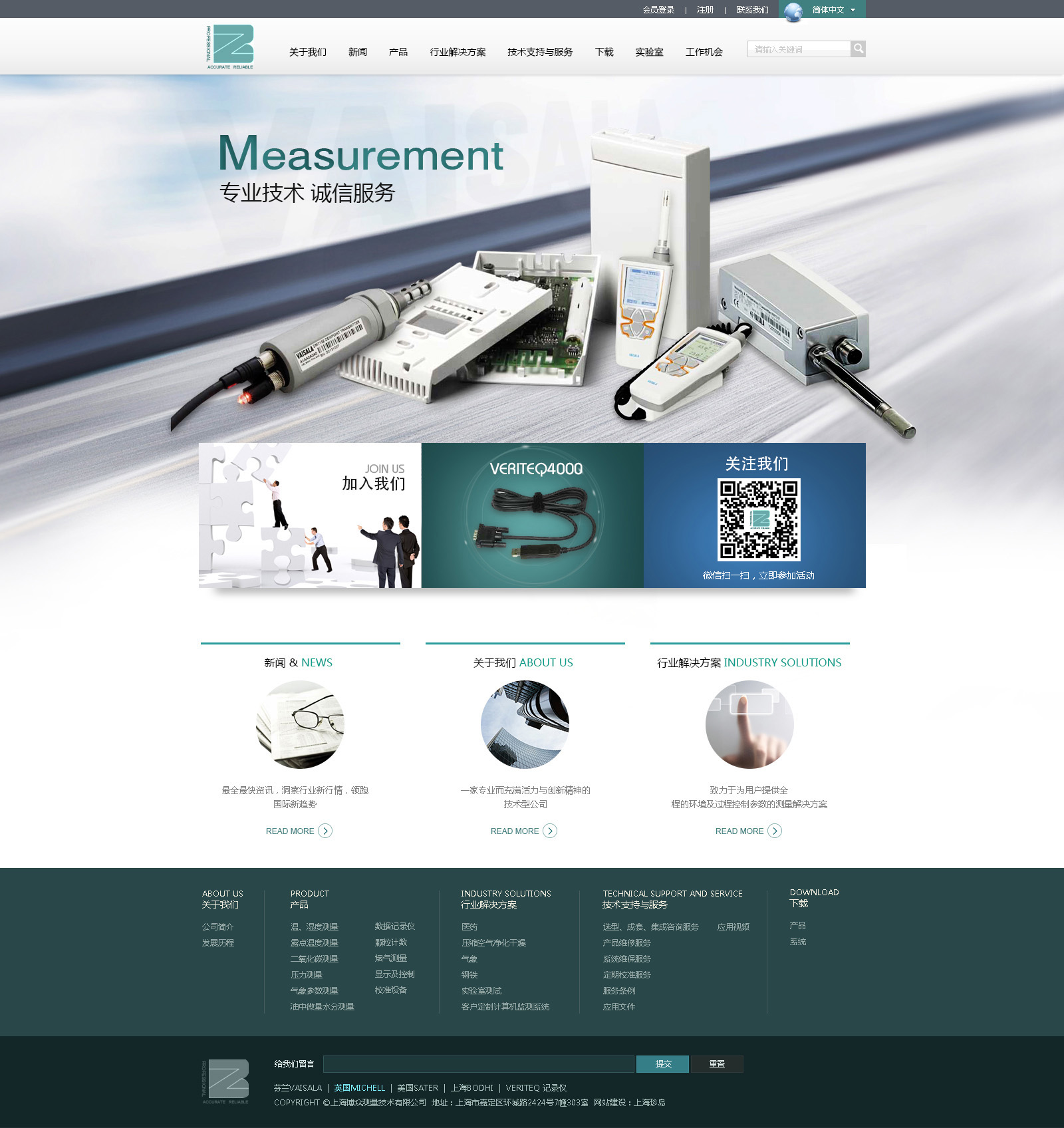This screenshot has height=1128, width=1064.
Task: Open the 产品 menu item
Action: click(x=398, y=52)
